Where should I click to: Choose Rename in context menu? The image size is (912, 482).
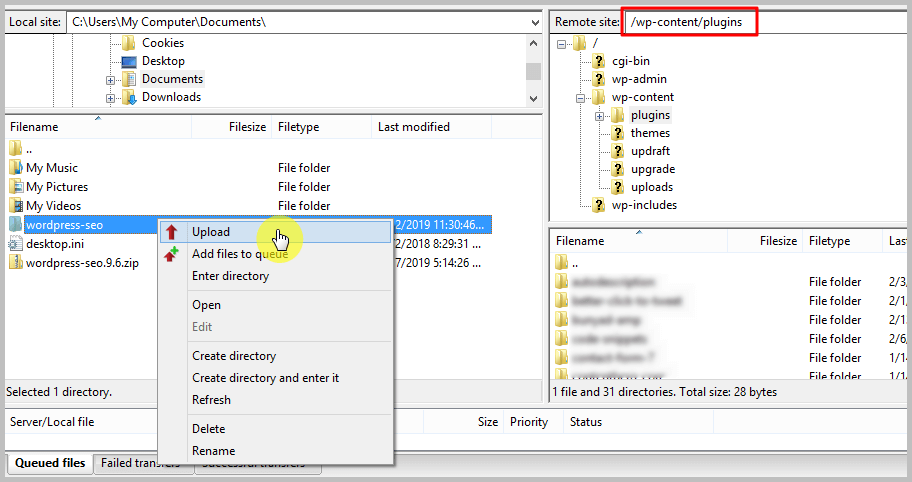276,451
